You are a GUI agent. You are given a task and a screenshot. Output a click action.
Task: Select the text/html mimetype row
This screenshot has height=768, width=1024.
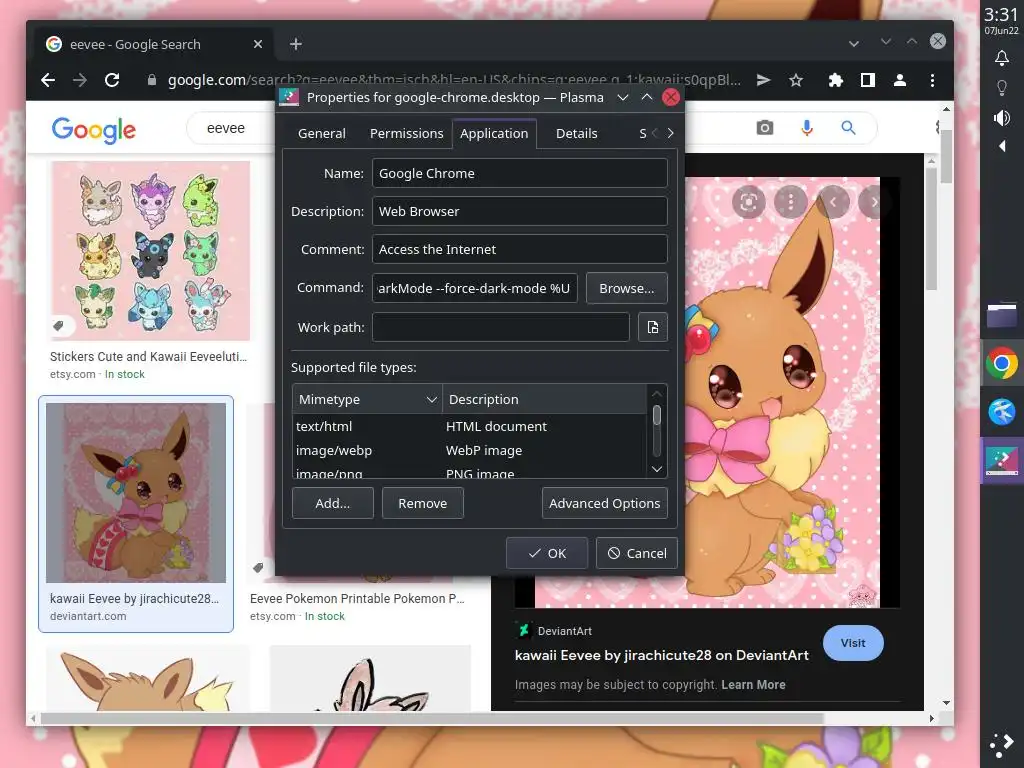coord(470,426)
